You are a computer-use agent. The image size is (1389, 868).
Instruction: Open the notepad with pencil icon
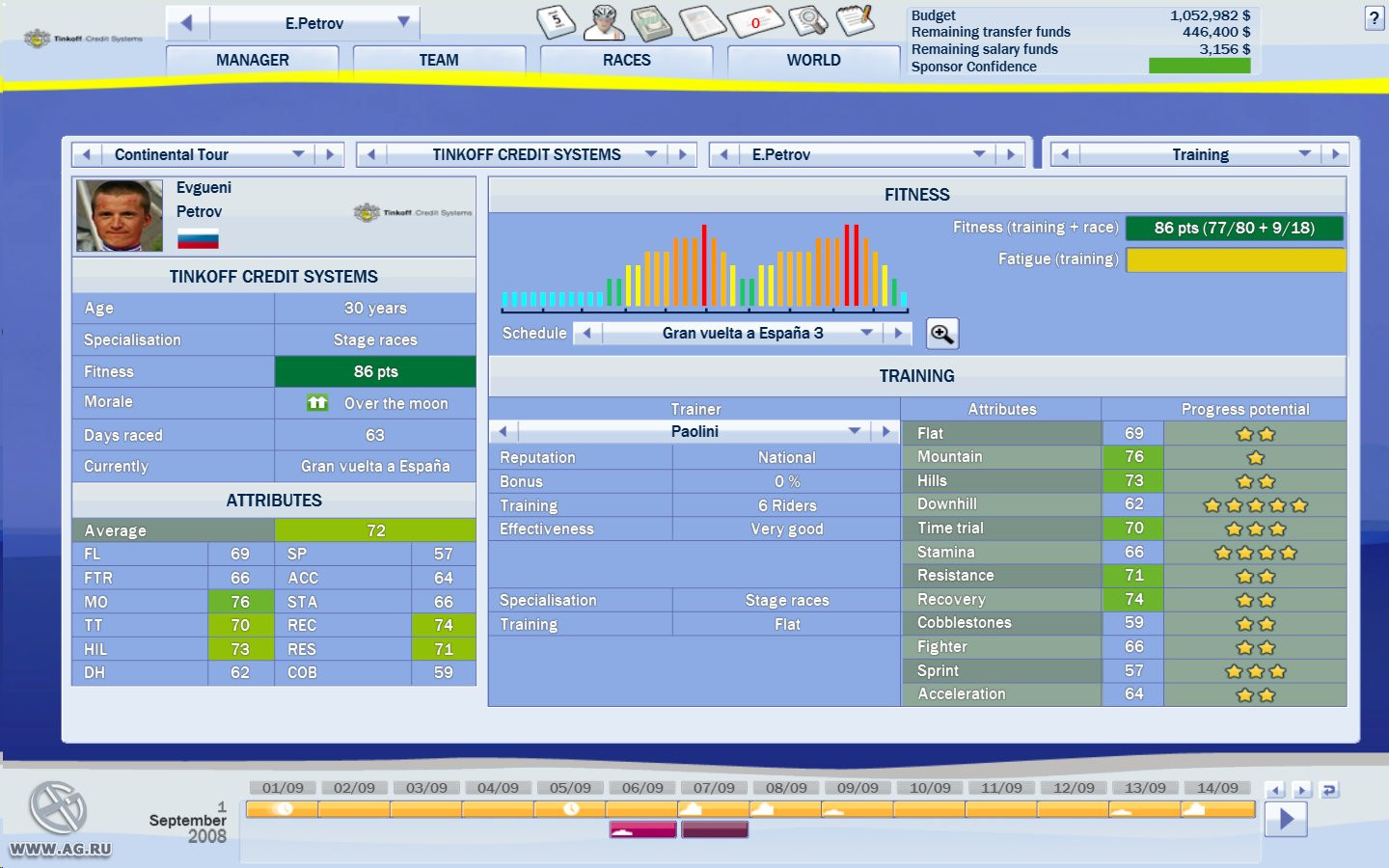pyautogui.click(x=855, y=20)
